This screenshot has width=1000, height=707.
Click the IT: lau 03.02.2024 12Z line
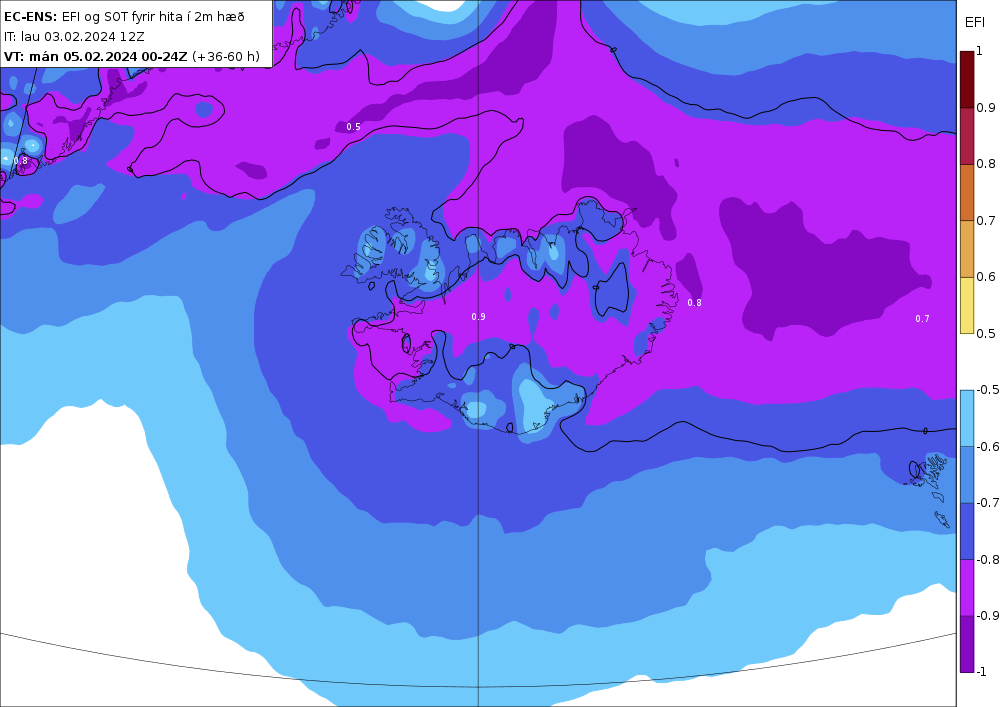pyautogui.click(x=74, y=36)
